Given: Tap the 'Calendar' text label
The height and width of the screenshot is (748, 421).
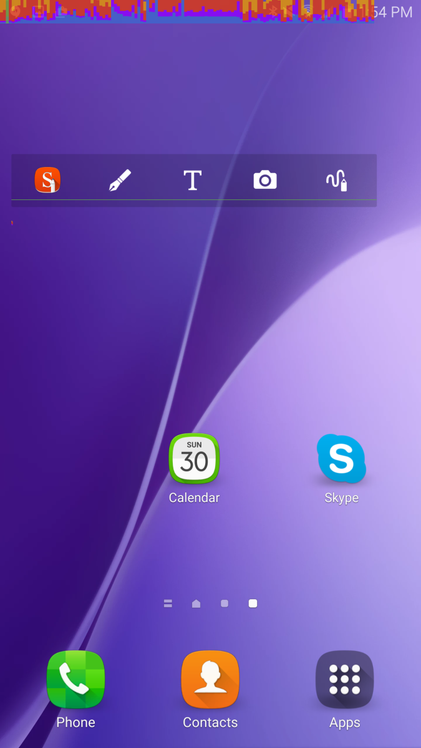Looking at the screenshot, I should coord(194,498).
